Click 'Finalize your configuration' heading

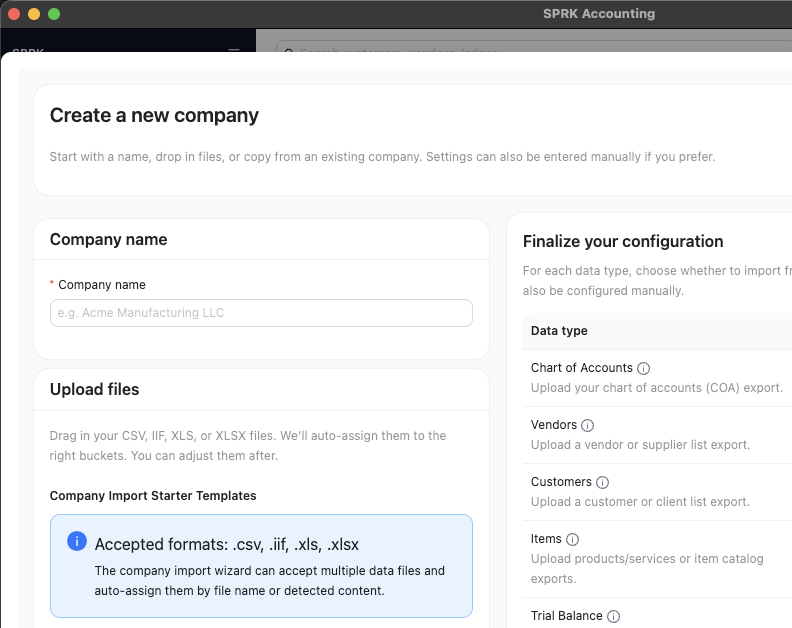click(x=623, y=241)
